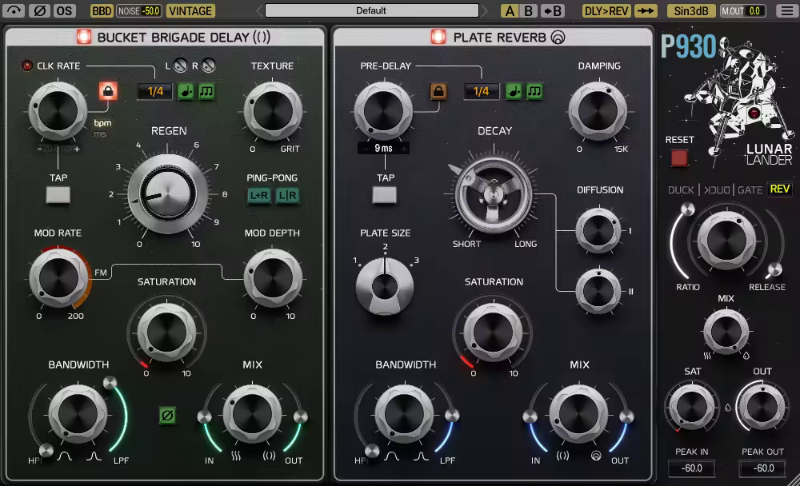The width and height of the screenshot is (800, 486).
Task: Toggle the Bucket Brigade Delay power button
Action: 84,37
